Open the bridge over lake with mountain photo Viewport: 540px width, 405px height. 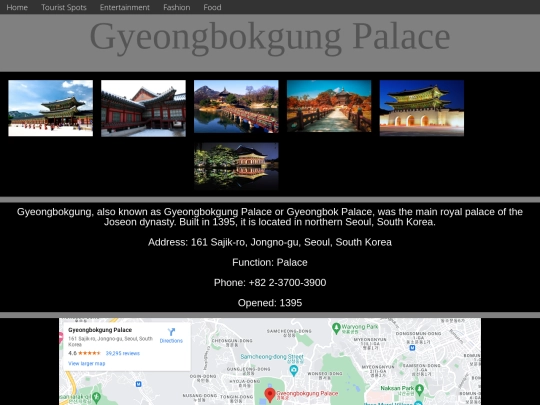pos(236,106)
